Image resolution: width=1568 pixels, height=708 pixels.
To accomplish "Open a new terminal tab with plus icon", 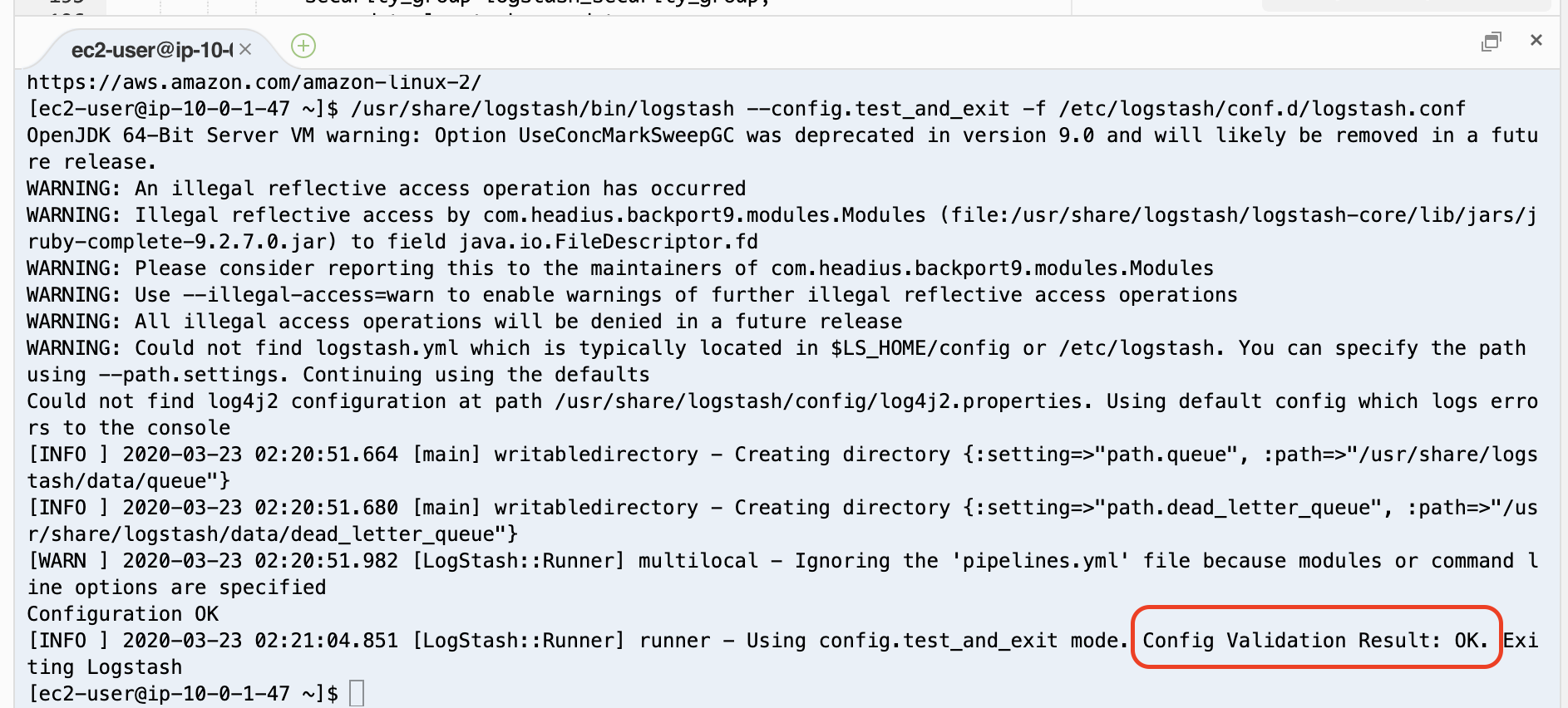I will (x=303, y=46).
